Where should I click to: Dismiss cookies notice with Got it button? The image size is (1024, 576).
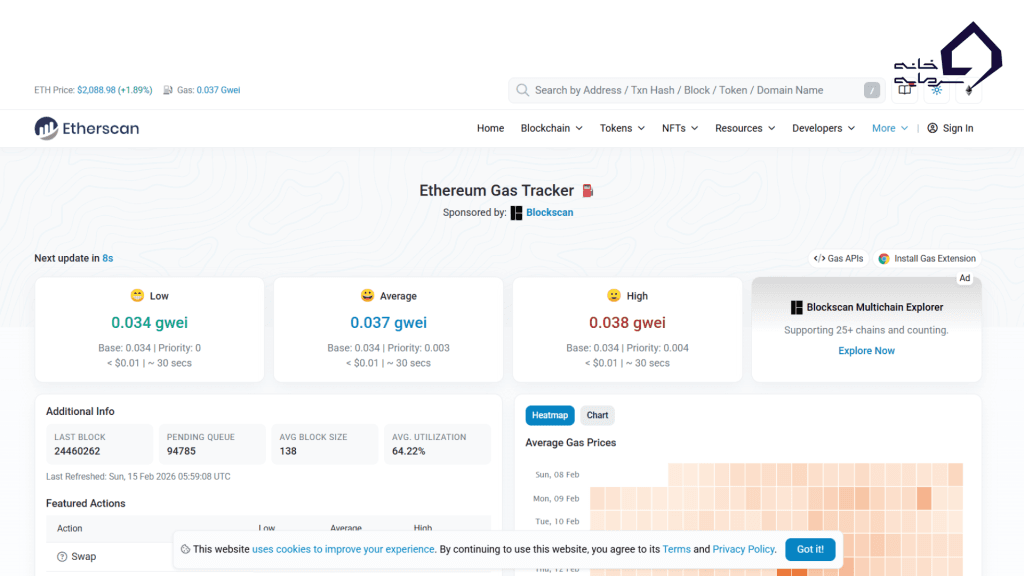pos(810,549)
